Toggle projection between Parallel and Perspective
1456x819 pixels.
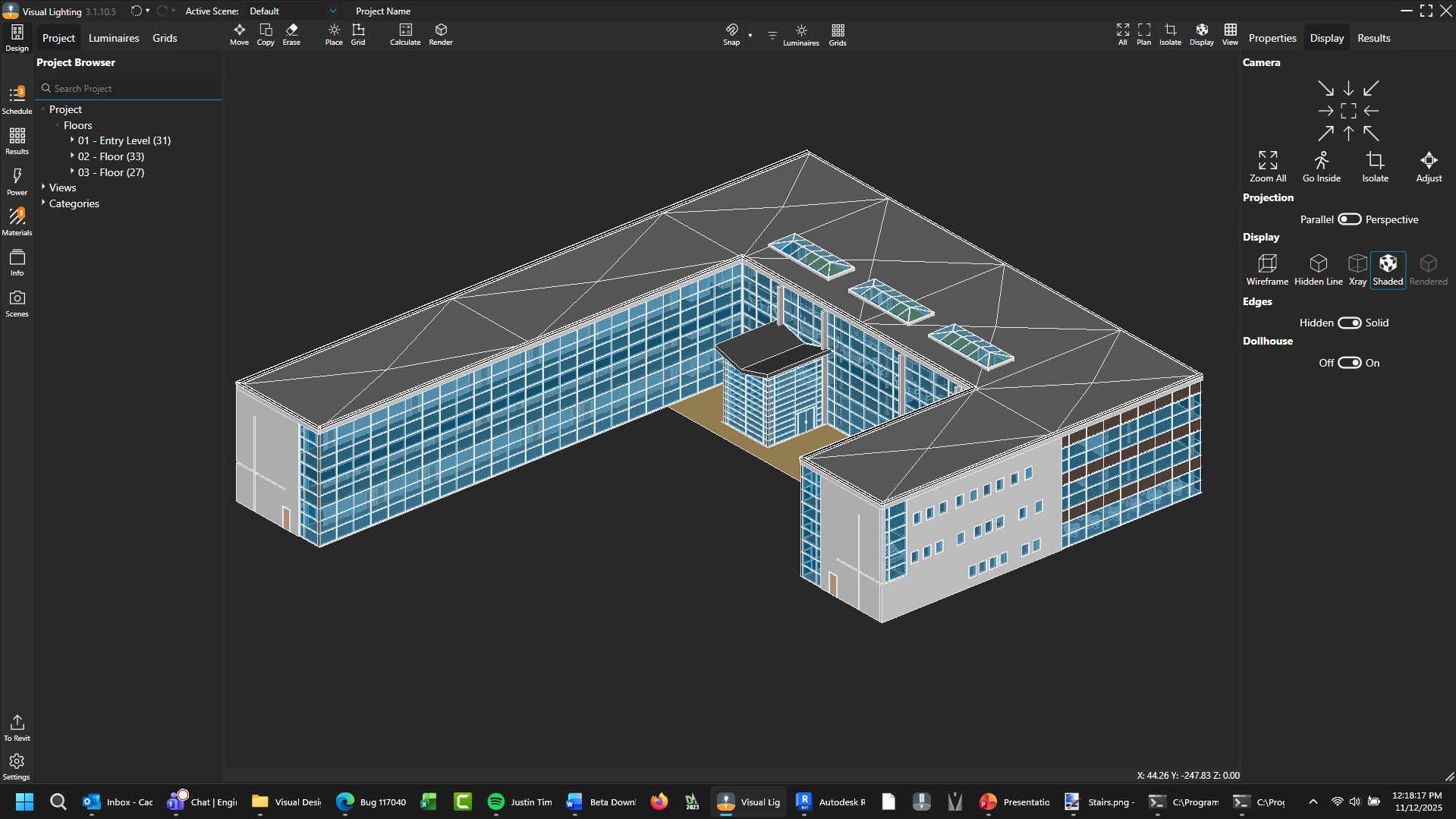pyautogui.click(x=1349, y=219)
